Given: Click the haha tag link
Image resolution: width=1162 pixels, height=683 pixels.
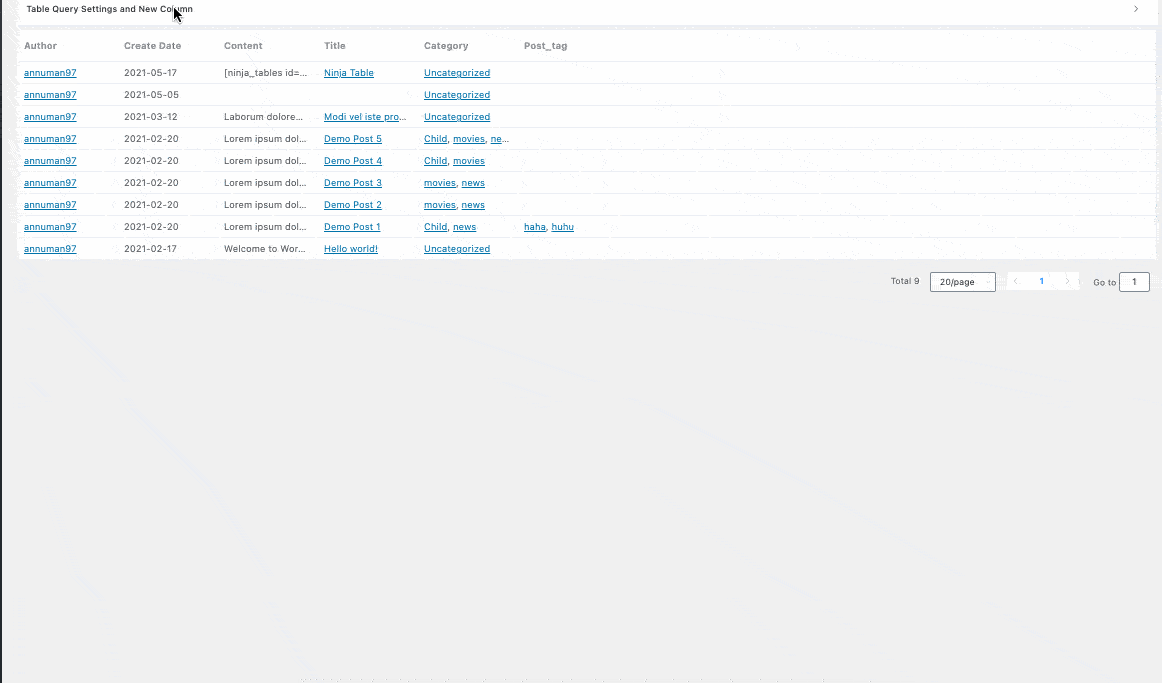Looking at the screenshot, I should (534, 227).
